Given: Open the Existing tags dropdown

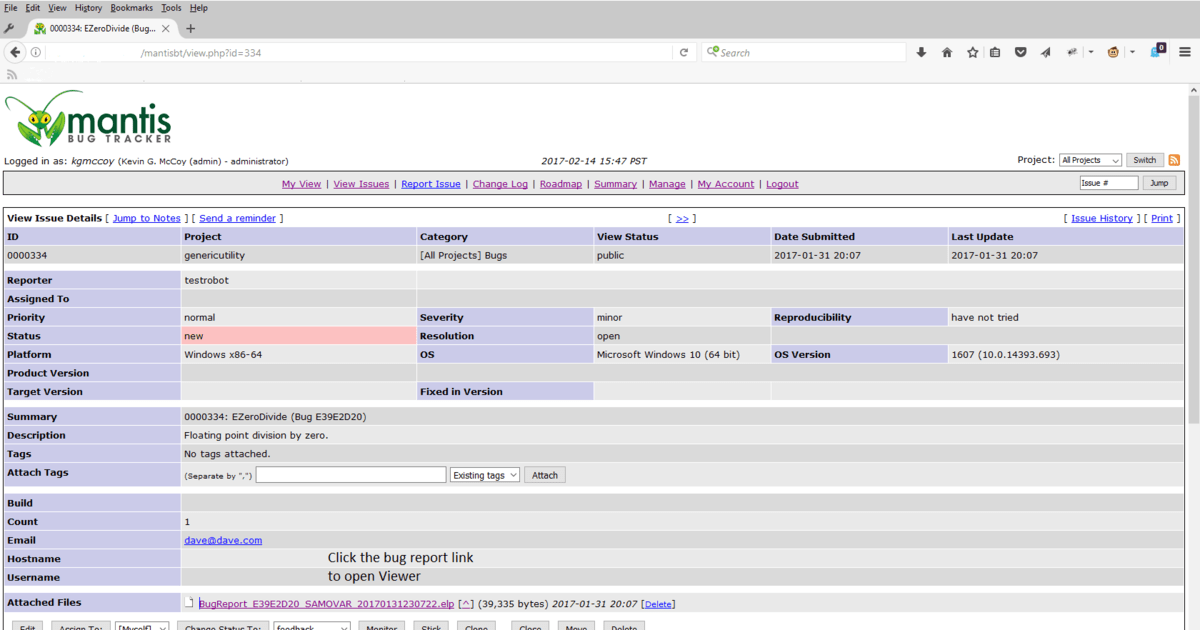Looking at the screenshot, I should click(x=485, y=474).
